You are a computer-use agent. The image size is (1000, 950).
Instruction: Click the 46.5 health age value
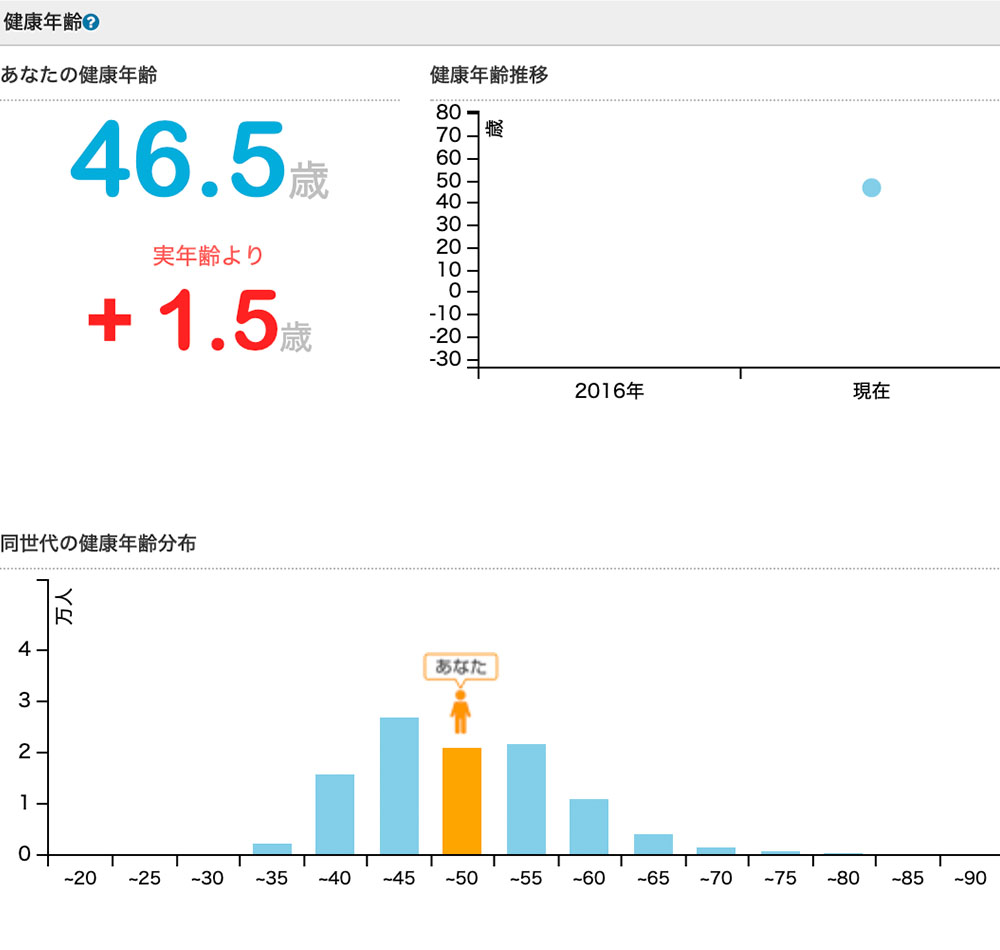178,158
